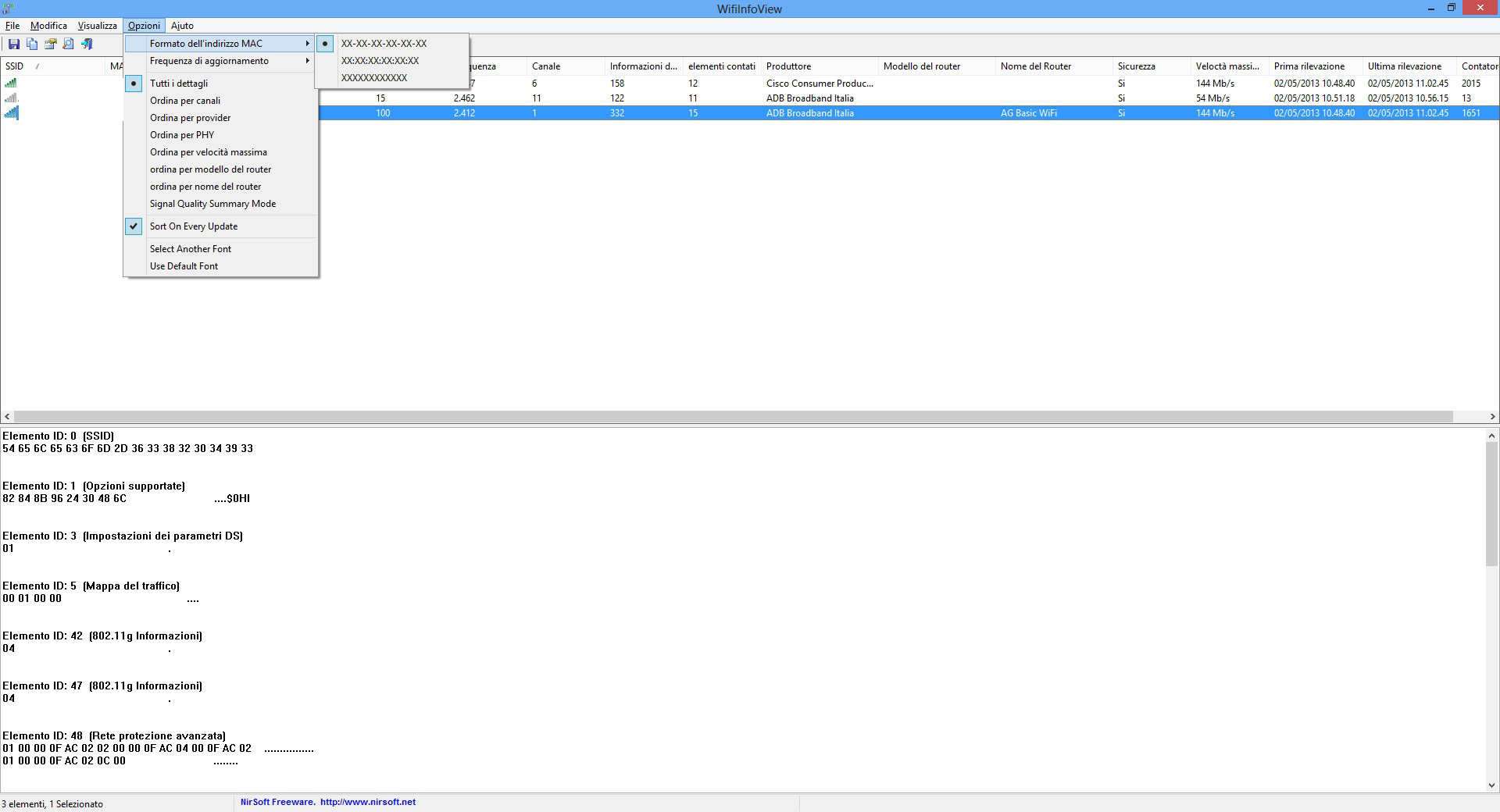
Task: Click the 02/05/2013 10.51.18 first detection cell
Action: click(x=1314, y=98)
